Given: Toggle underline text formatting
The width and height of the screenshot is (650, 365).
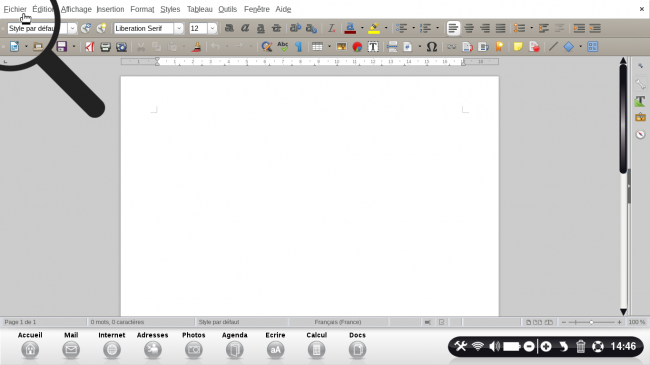Looking at the screenshot, I should (261, 28).
